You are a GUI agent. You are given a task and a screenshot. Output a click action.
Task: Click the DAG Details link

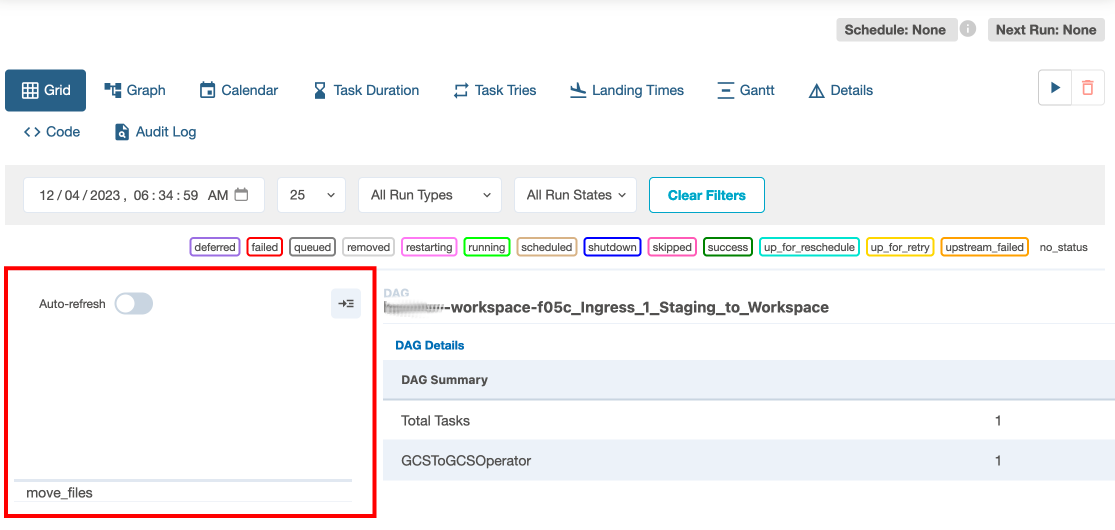pos(430,345)
